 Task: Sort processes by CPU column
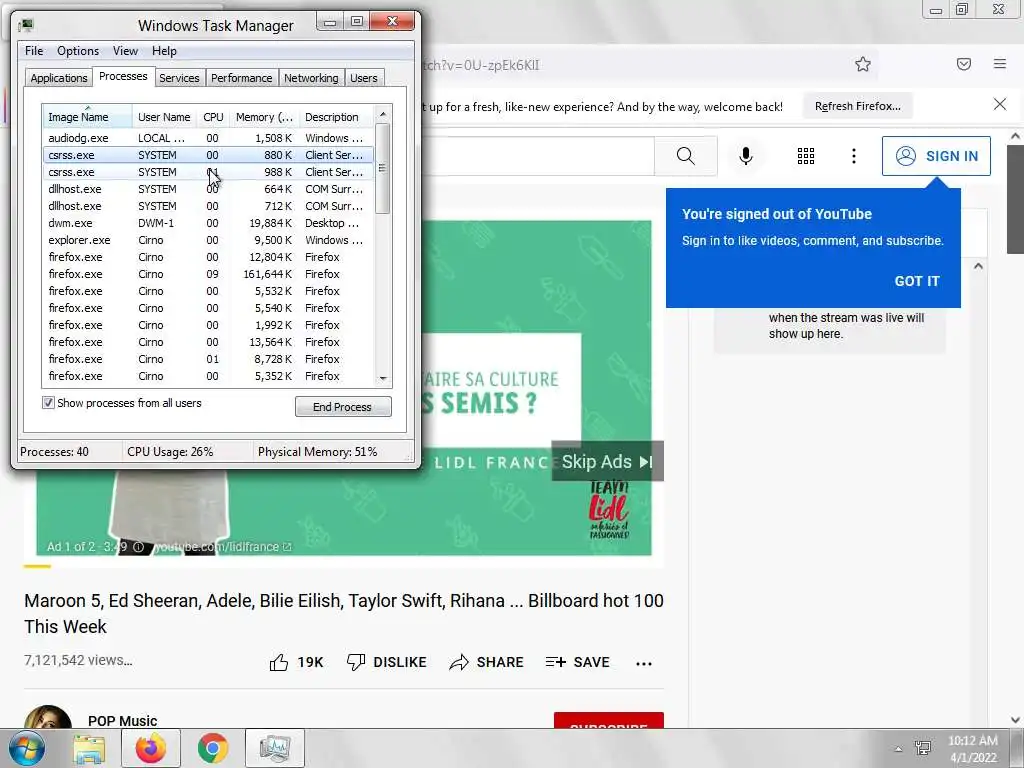214,116
